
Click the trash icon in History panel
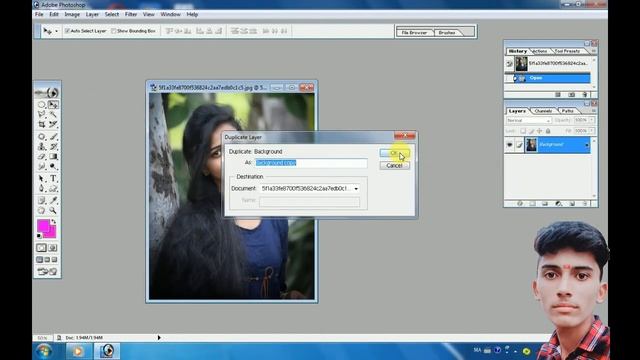point(584,94)
